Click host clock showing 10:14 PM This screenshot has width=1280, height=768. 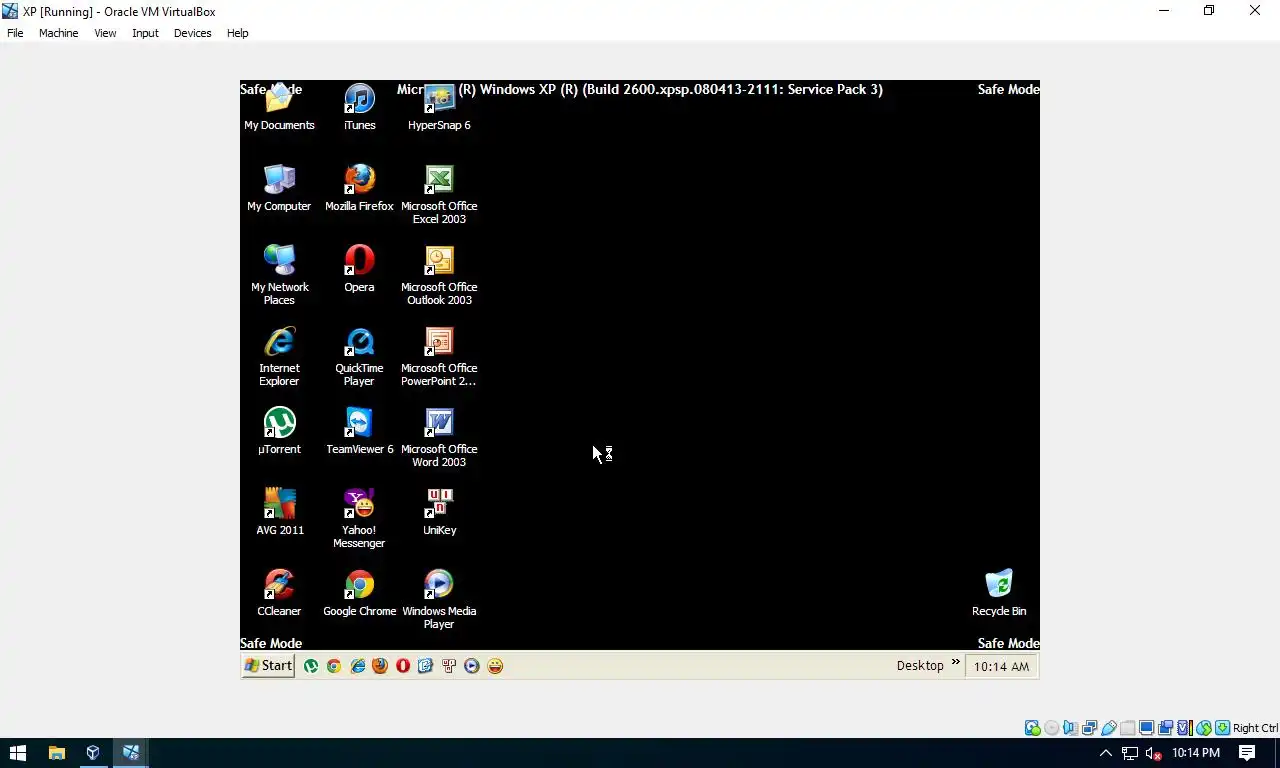[x=1196, y=753]
